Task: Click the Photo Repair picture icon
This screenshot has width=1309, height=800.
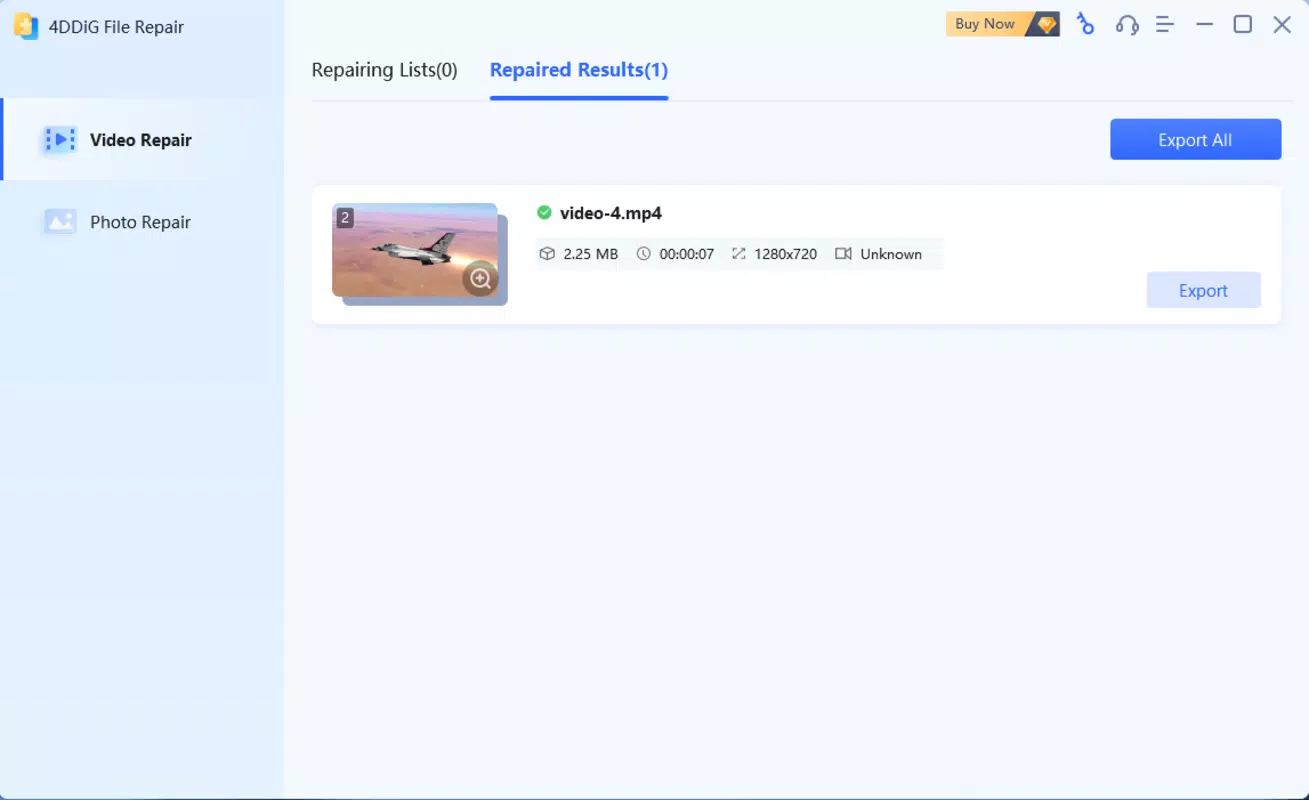Action: click(60, 222)
